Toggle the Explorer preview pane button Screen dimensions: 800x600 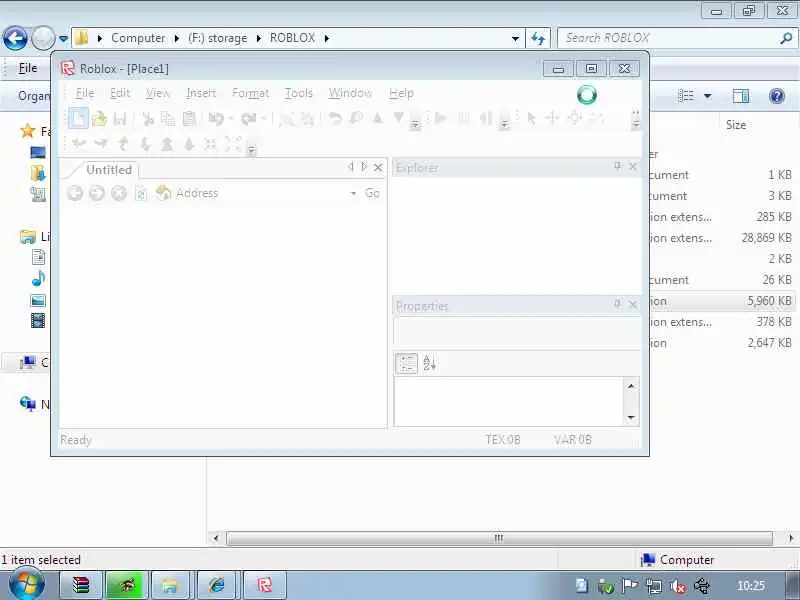[741, 96]
